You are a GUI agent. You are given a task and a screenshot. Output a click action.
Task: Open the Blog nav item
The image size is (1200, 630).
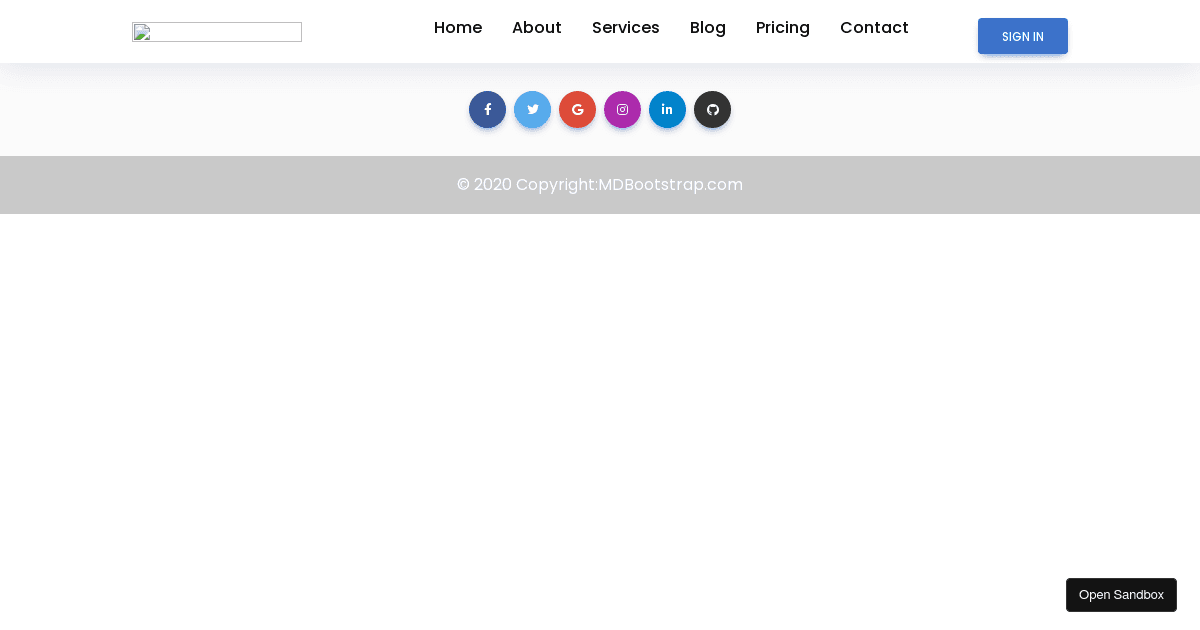pos(708,28)
